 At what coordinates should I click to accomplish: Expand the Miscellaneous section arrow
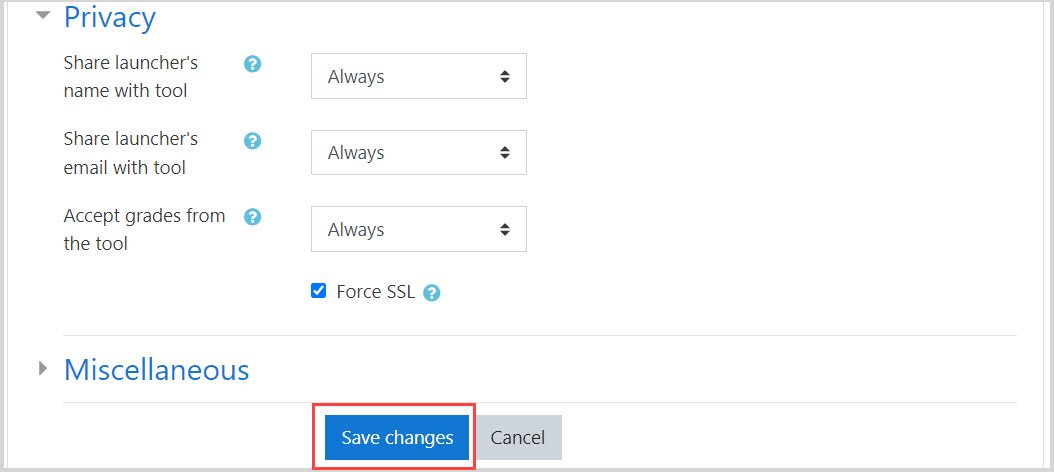(x=43, y=369)
